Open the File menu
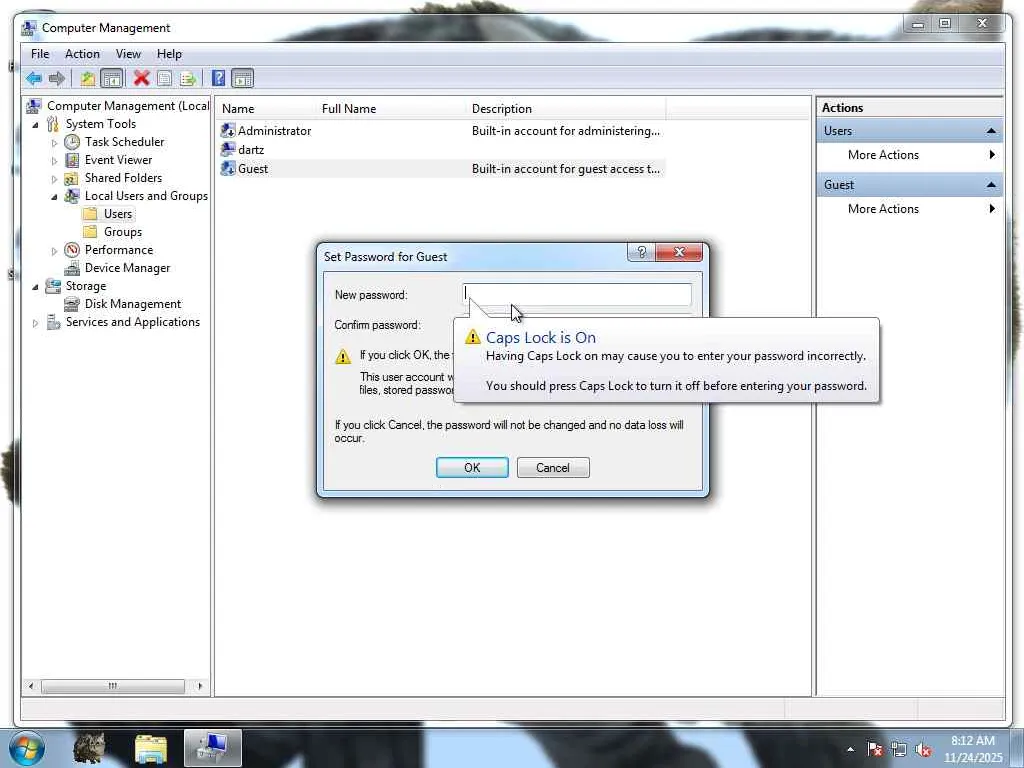Screen dimensions: 1024x768 40,54
